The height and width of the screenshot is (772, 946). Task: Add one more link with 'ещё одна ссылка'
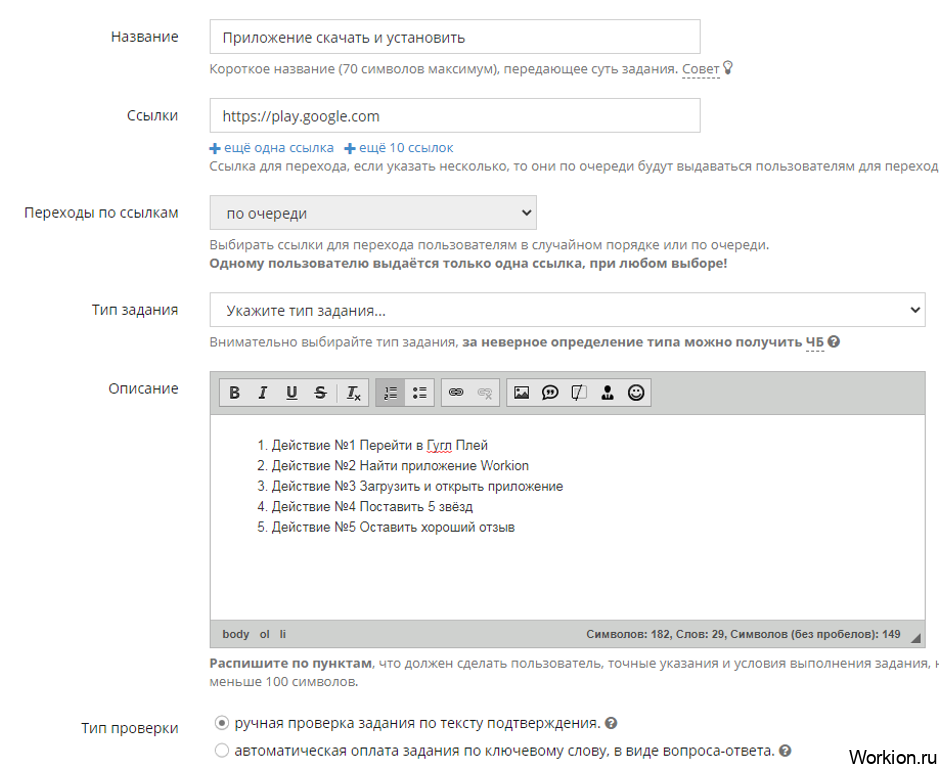pos(271,148)
